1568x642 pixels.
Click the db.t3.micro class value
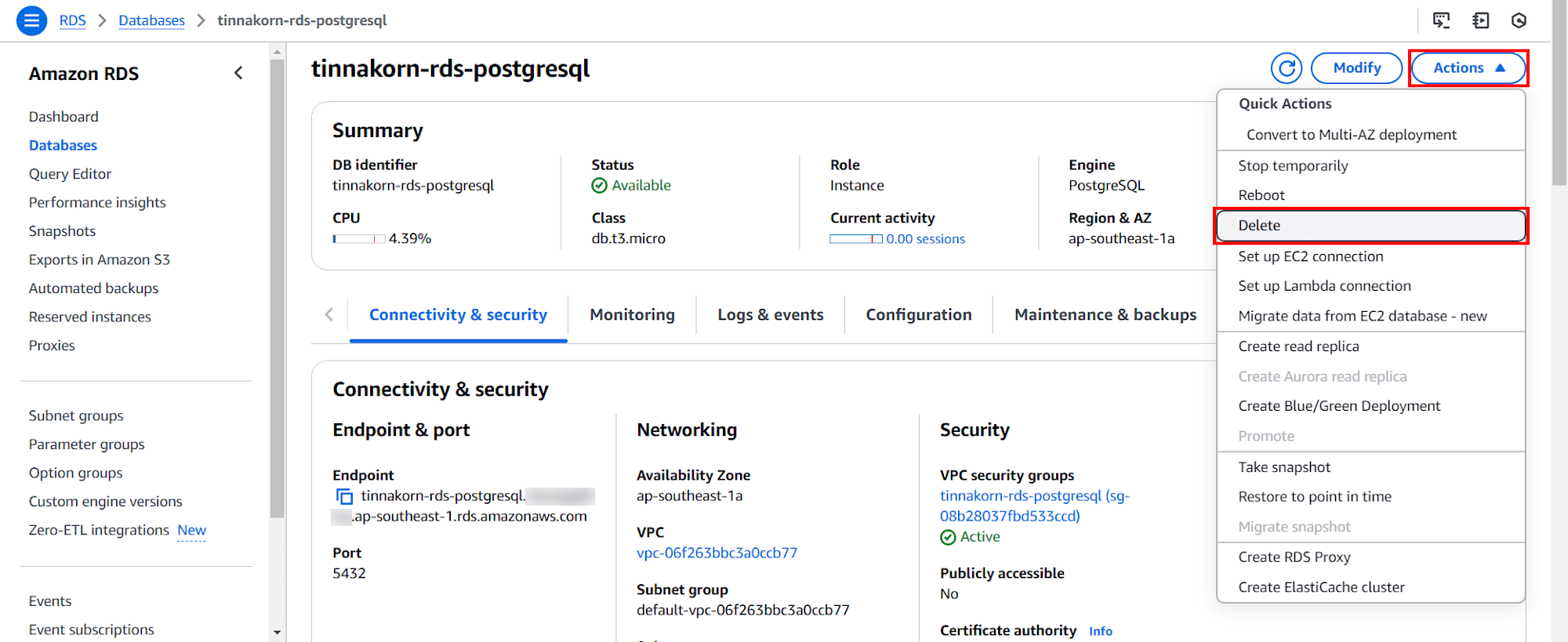(x=628, y=239)
